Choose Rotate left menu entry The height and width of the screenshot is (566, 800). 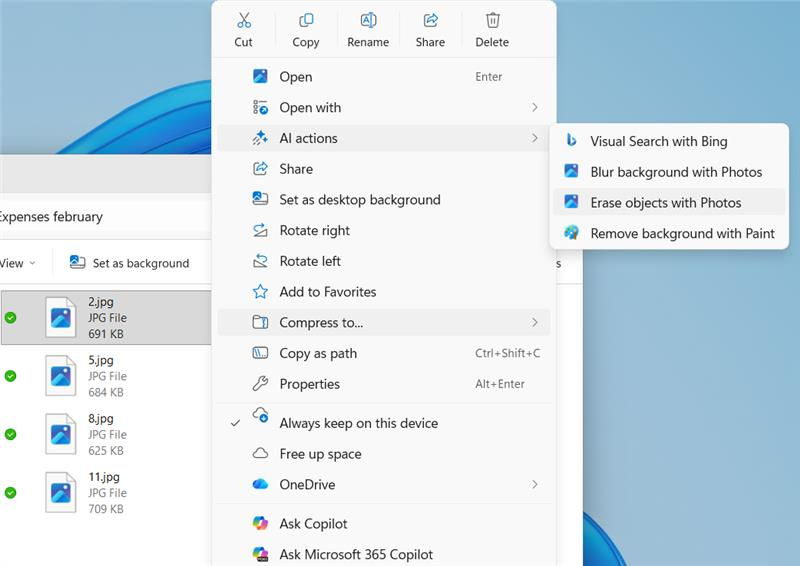coord(384,261)
